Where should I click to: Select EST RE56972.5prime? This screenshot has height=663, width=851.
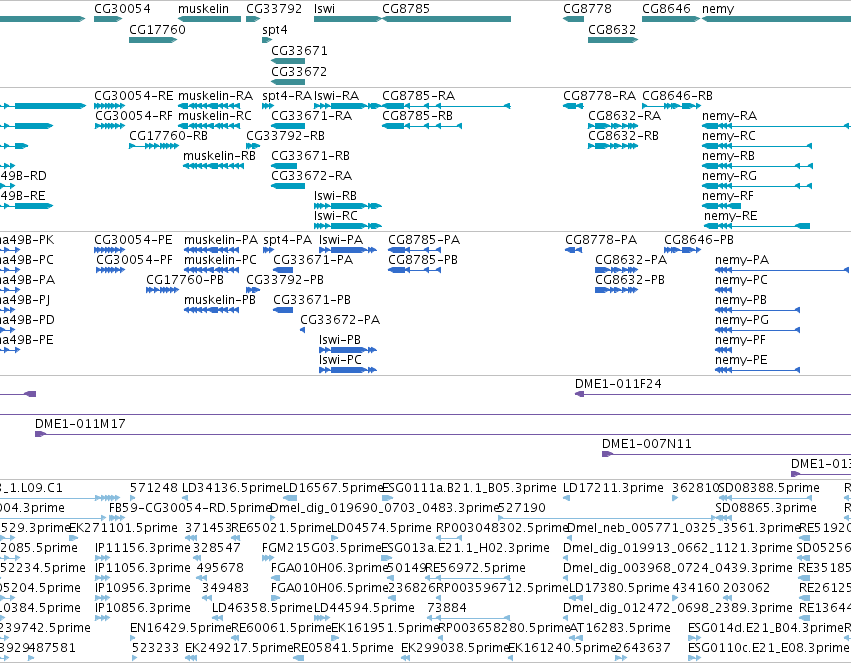click(x=475, y=568)
